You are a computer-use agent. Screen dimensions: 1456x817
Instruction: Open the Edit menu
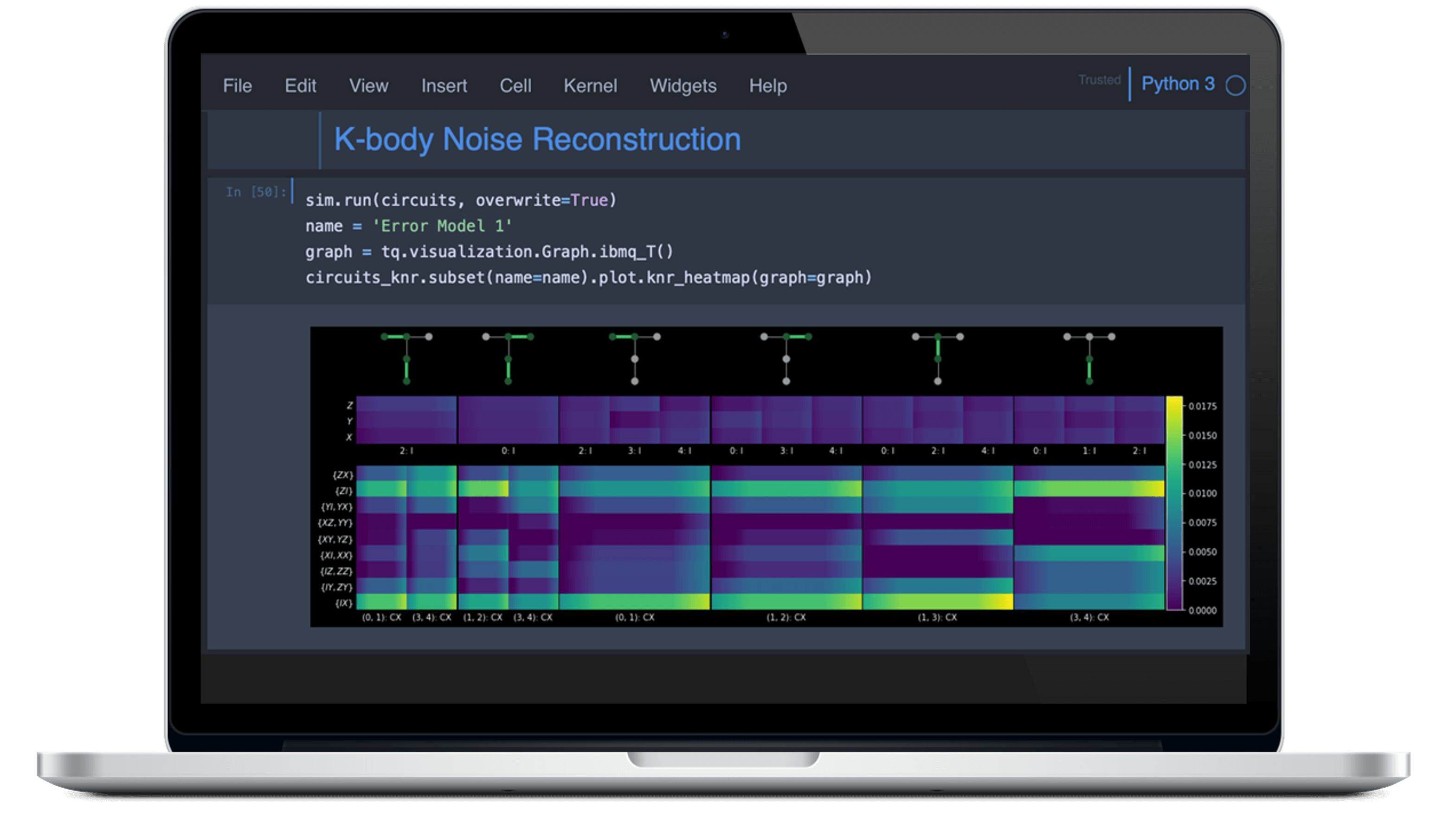click(x=300, y=86)
